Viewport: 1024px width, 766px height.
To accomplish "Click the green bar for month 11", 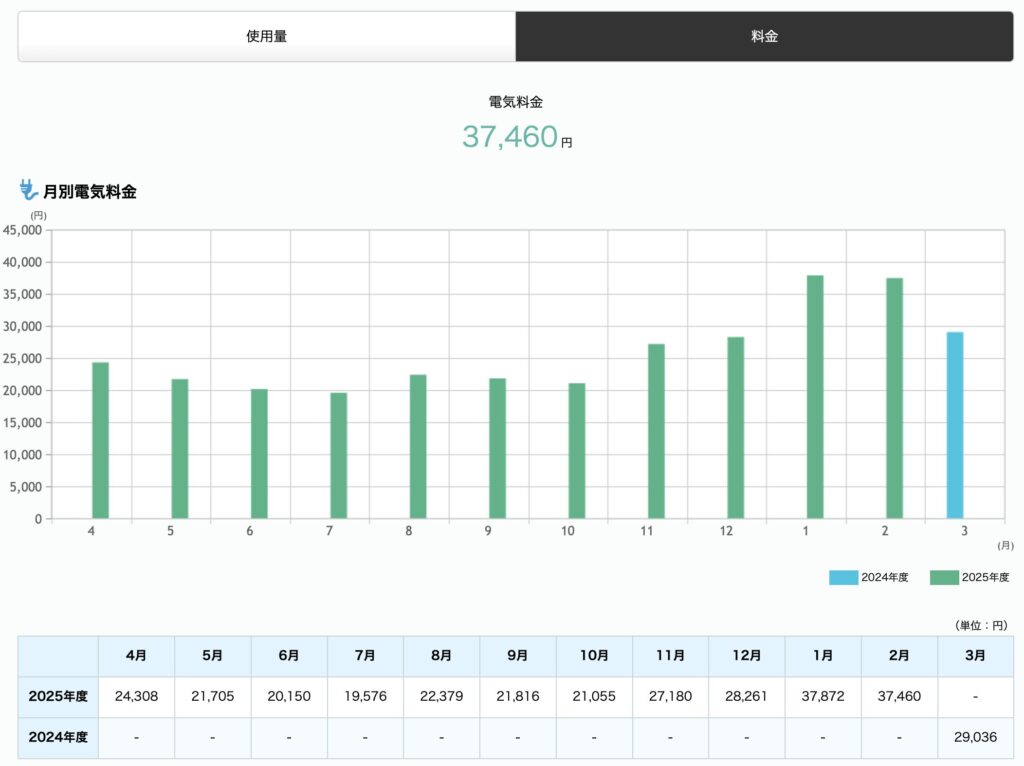I will tap(656, 431).
